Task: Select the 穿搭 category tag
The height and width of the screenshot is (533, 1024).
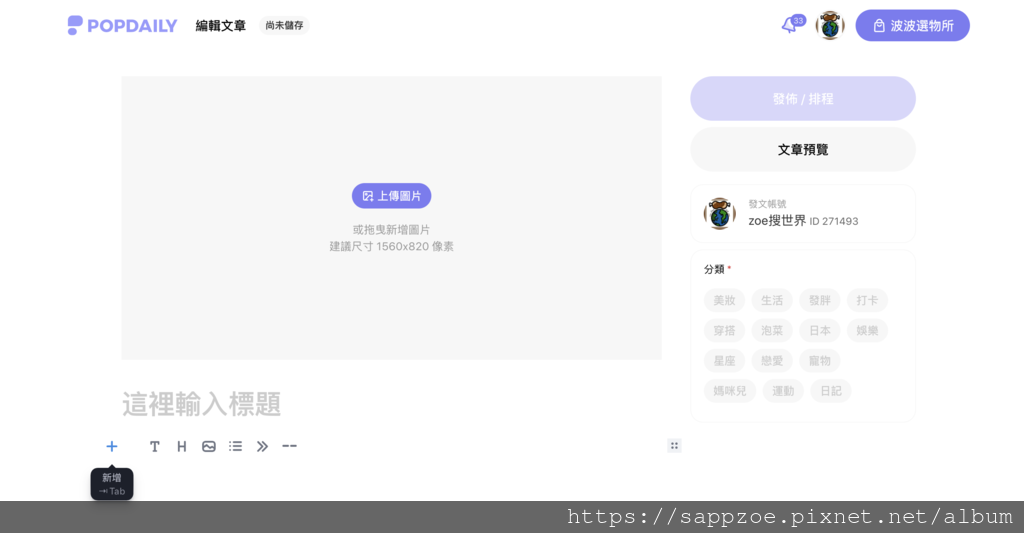Action: click(724, 331)
